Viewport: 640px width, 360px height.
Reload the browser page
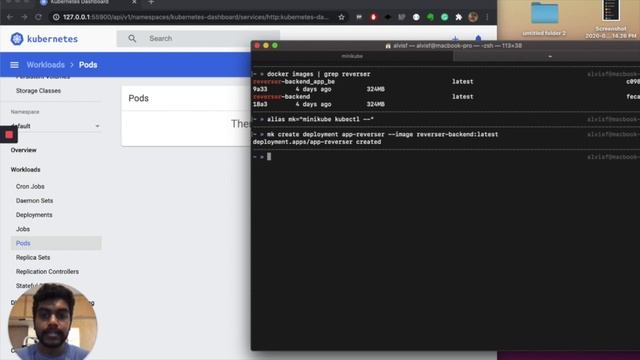point(38,17)
